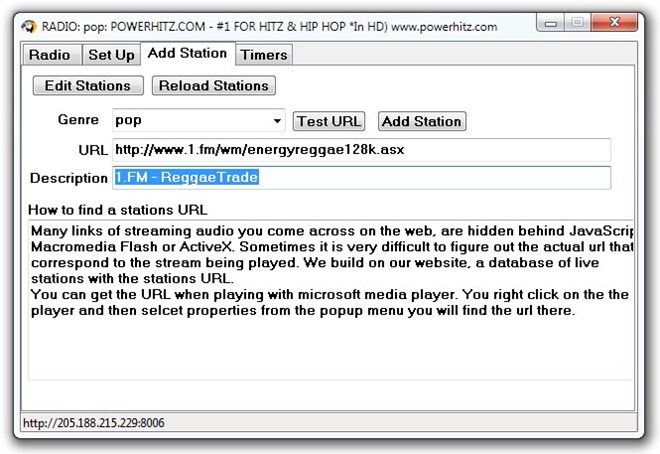This screenshot has height=454, width=660.
Task: Click the radio app icon in title bar
Action: coord(29,27)
